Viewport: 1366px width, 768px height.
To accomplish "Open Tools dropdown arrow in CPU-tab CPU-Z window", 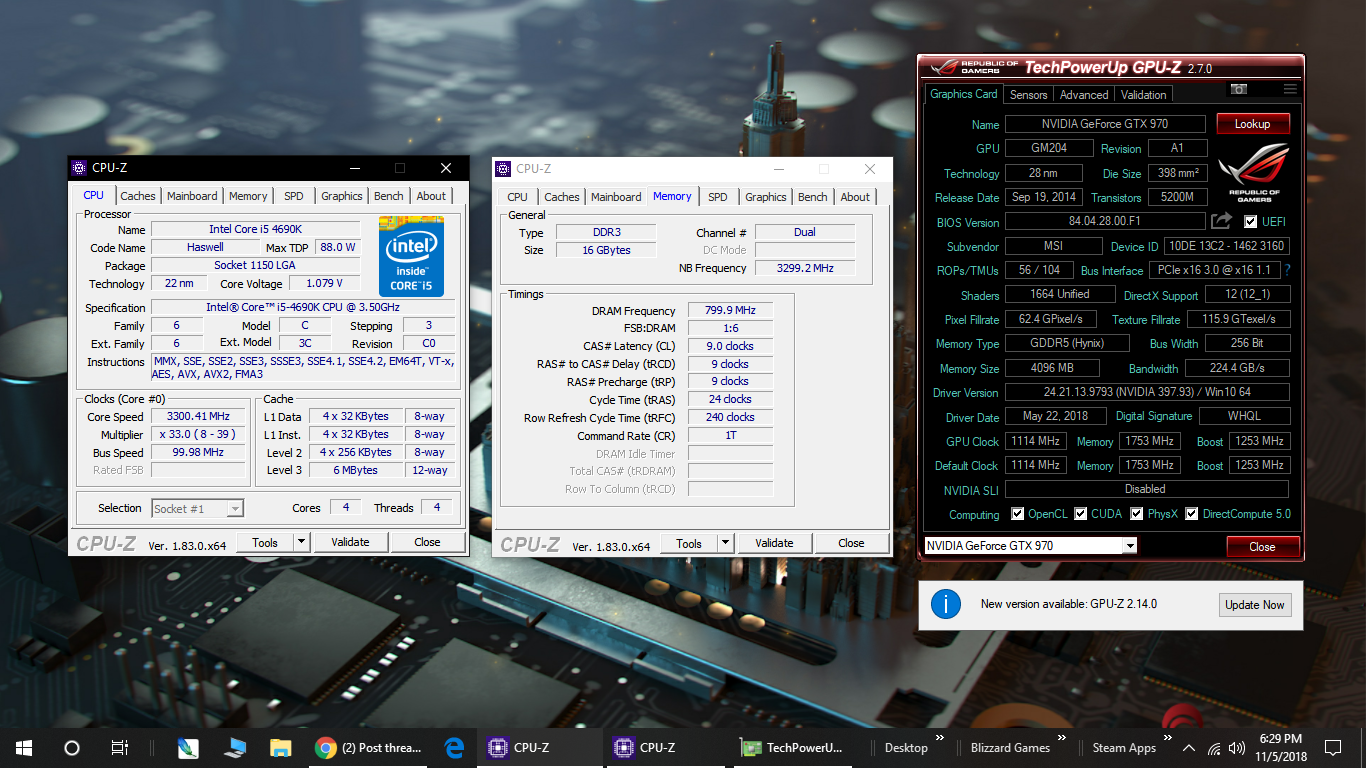I will pos(301,542).
